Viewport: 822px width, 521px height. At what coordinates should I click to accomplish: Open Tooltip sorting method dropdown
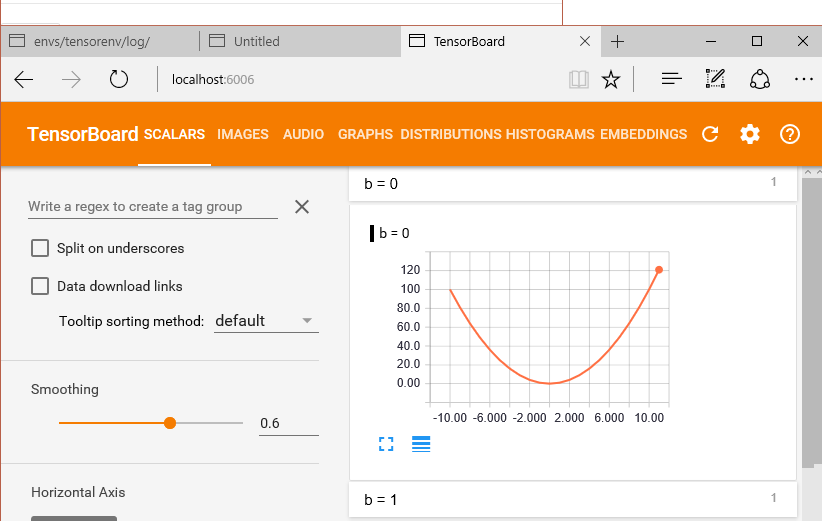point(266,321)
